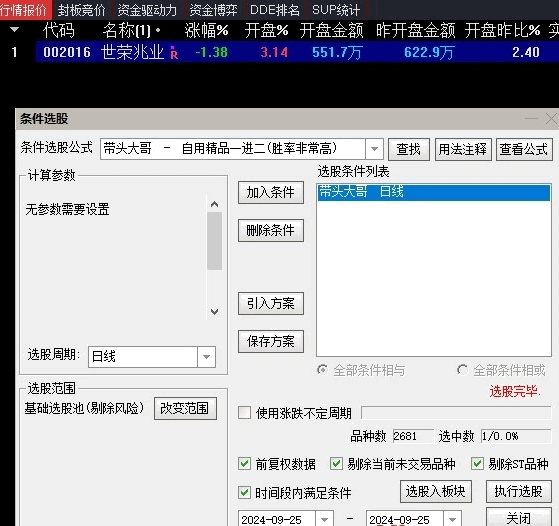Image resolution: width=559 pixels, height=526 pixels.
Task: Click the 关闭 button
Action: coord(519,517)
